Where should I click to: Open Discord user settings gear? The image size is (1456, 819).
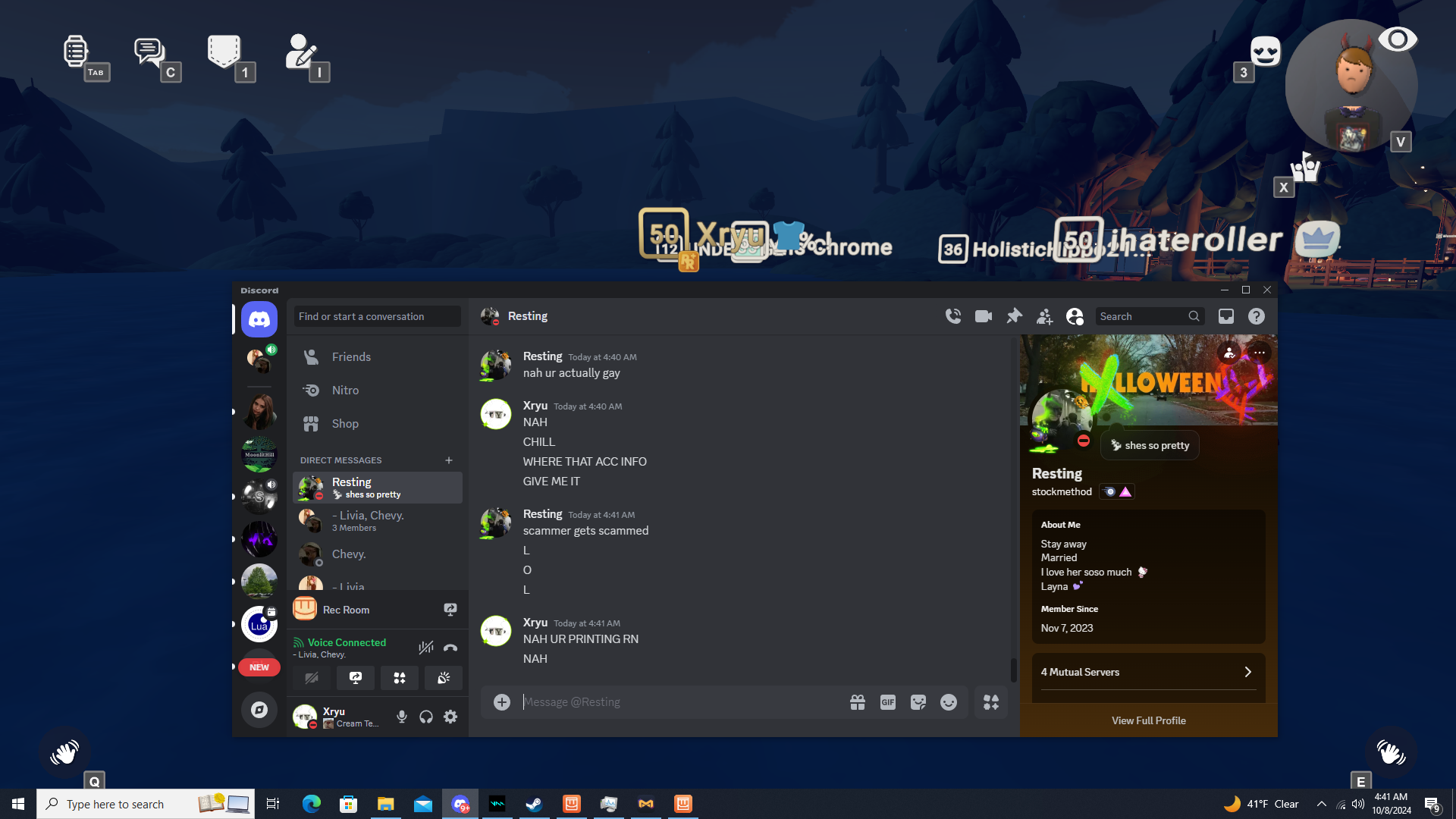point(450,717)
